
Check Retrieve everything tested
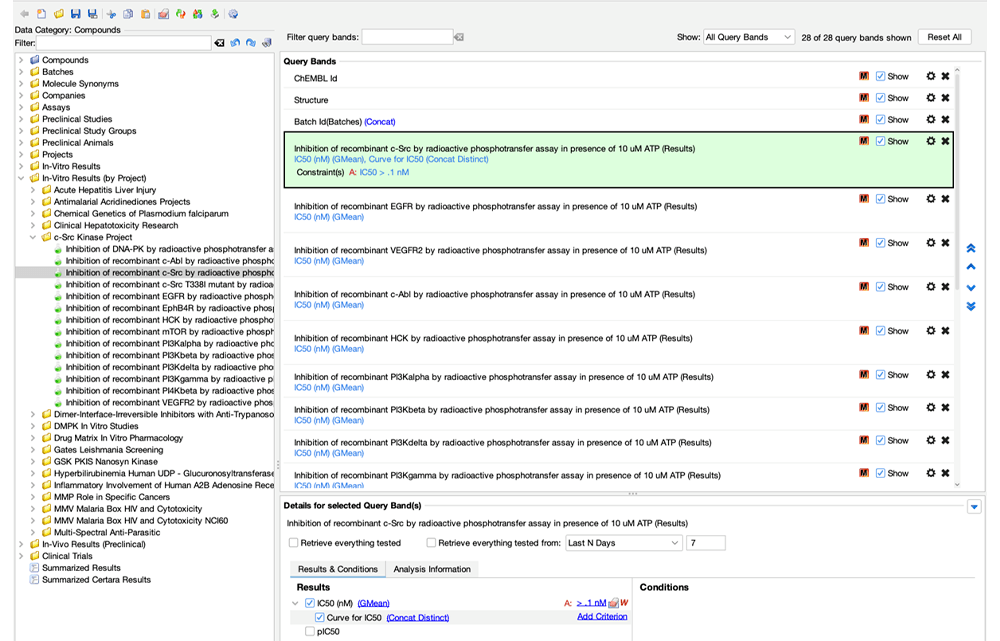point(293,543)
